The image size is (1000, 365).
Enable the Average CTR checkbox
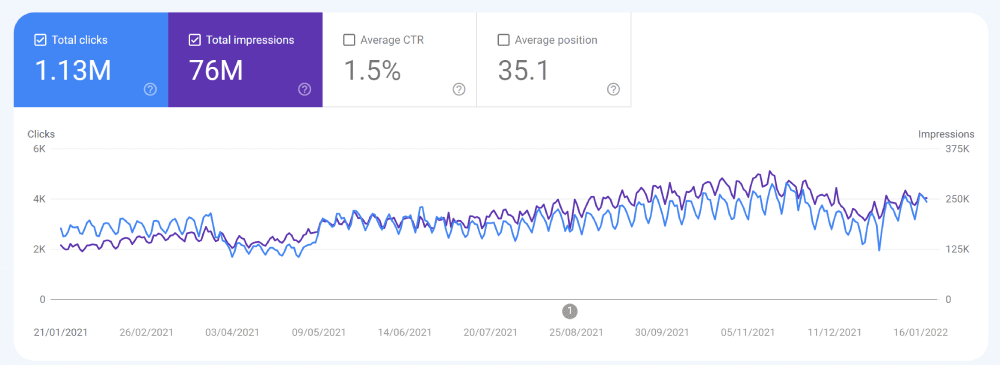349,40
